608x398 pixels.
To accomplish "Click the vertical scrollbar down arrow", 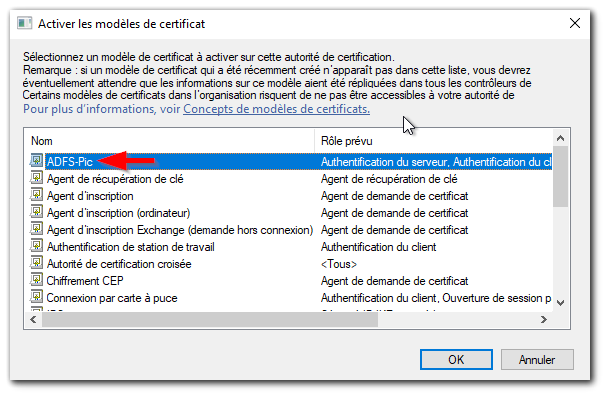I will point(560,303).
